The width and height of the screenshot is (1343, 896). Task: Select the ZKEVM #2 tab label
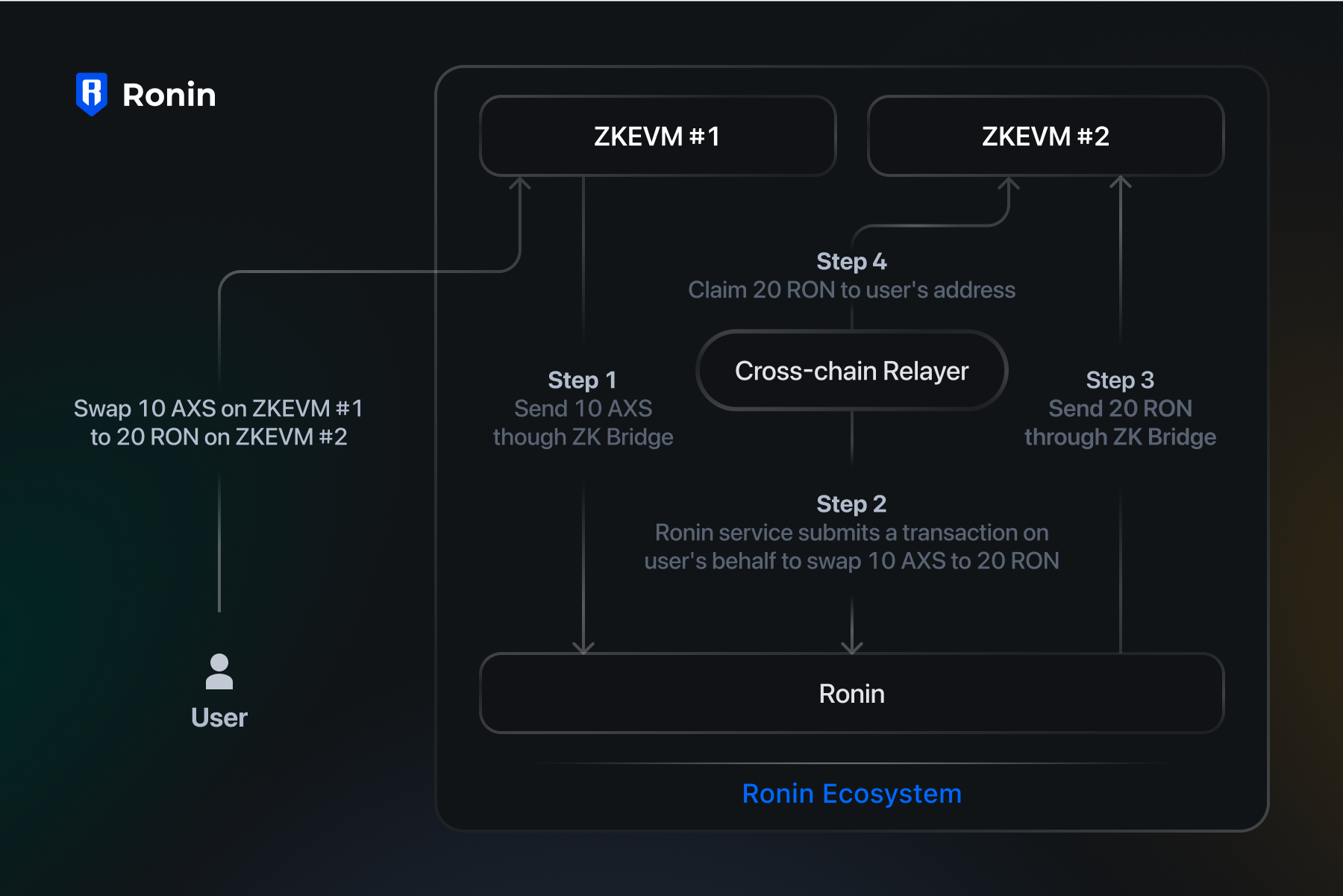click(1045, 137)
